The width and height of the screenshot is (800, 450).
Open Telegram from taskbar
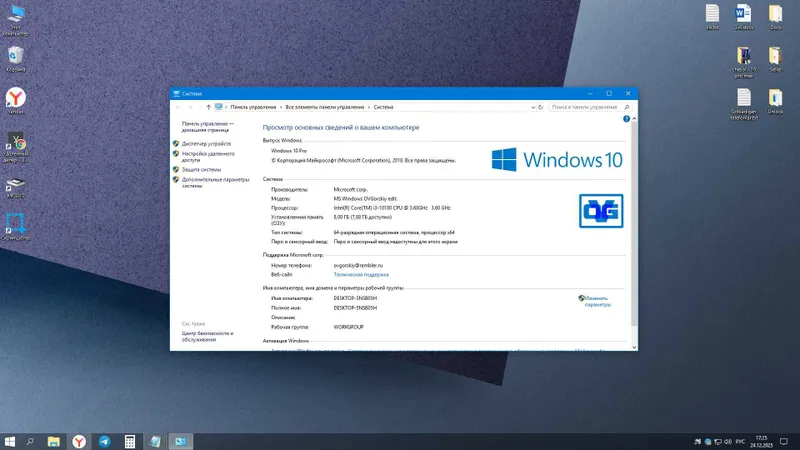click(105, 441)
